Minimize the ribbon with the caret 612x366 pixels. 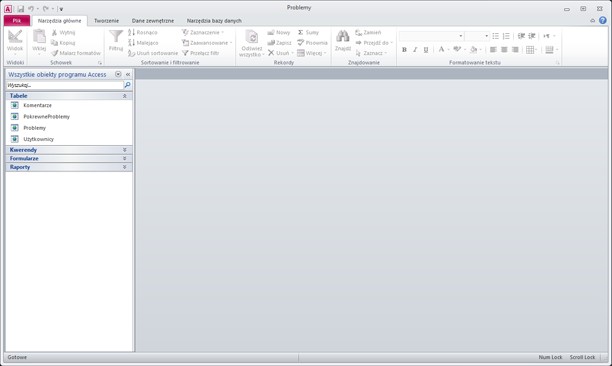(x=592, y=21)
